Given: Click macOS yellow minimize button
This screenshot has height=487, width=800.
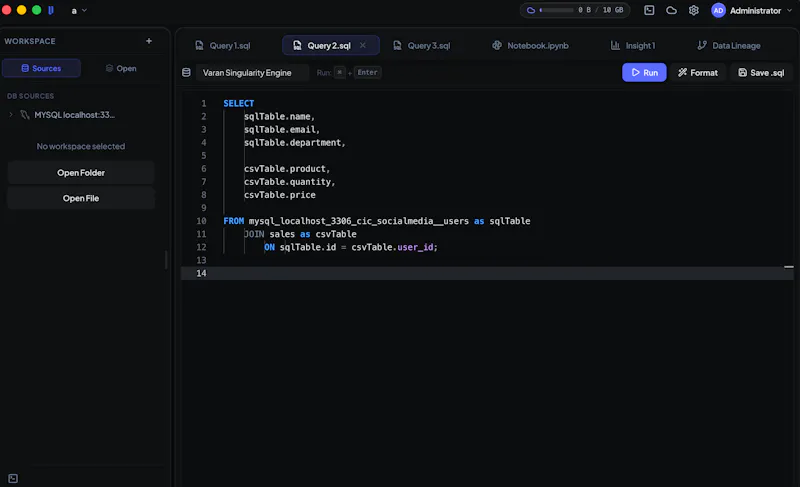Looking at the screenshot, I should pos(21,10).
